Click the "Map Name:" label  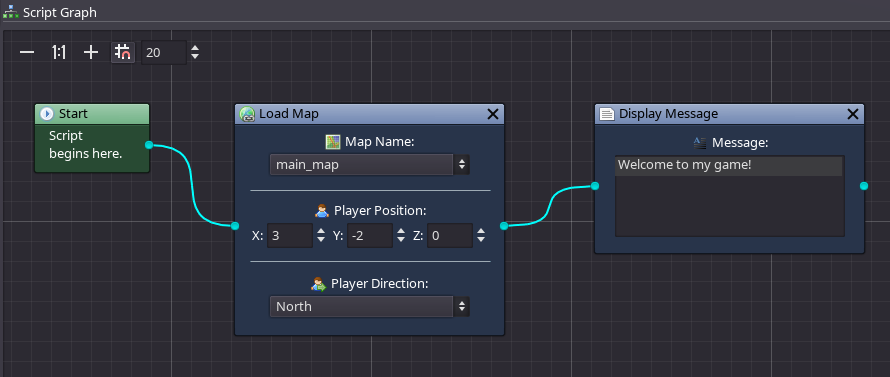point(380,142)
